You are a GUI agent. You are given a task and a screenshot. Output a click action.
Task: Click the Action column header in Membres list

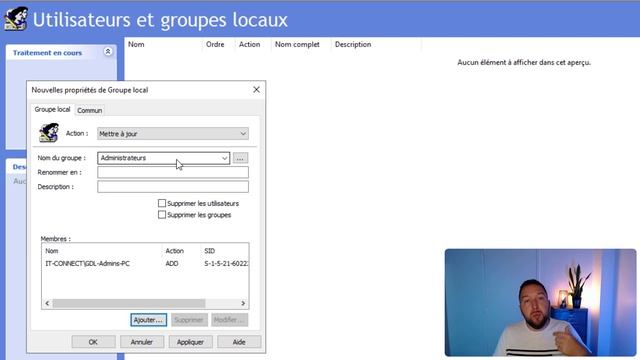coord(182,251)
